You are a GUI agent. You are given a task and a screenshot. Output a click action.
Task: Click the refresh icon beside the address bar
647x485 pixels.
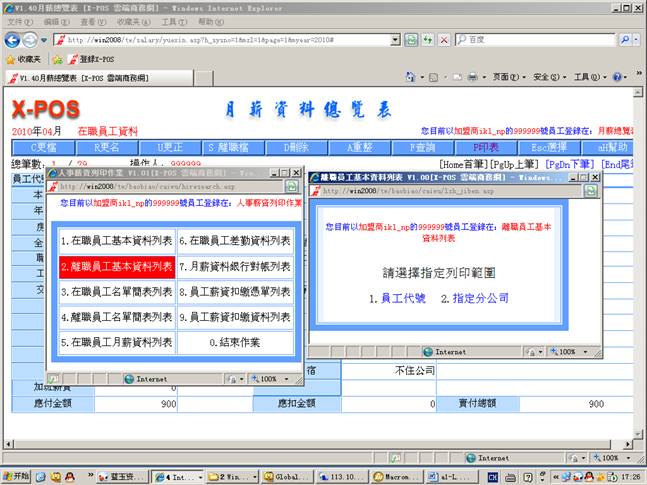(x=410, y=39)
